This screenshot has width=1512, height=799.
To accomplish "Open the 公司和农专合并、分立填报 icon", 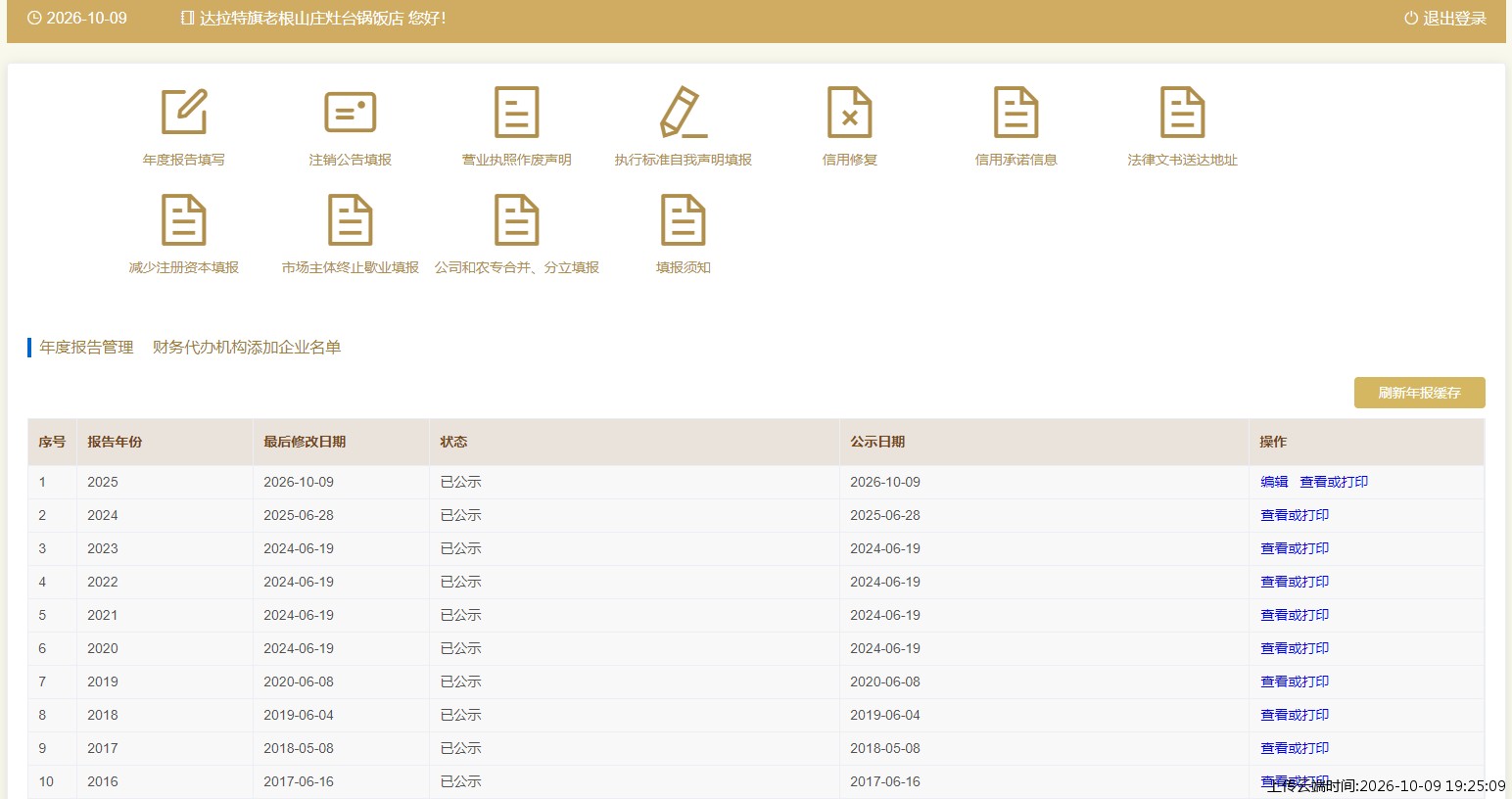I will [517, 219].
